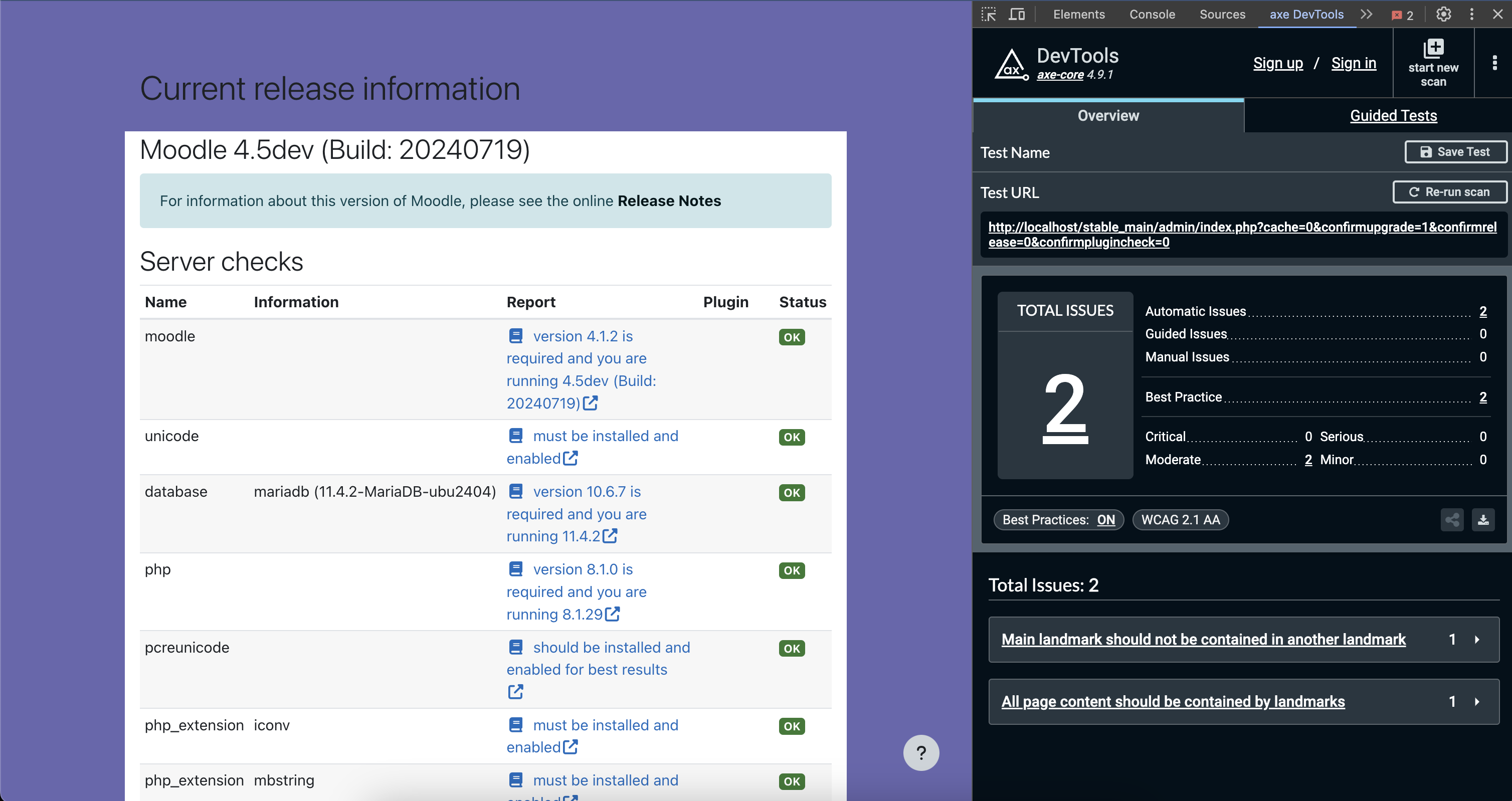Image resolution: width=1512 pixels, height=801 pixels.
Task: Click the start new scan icon
Action: 1433,48
